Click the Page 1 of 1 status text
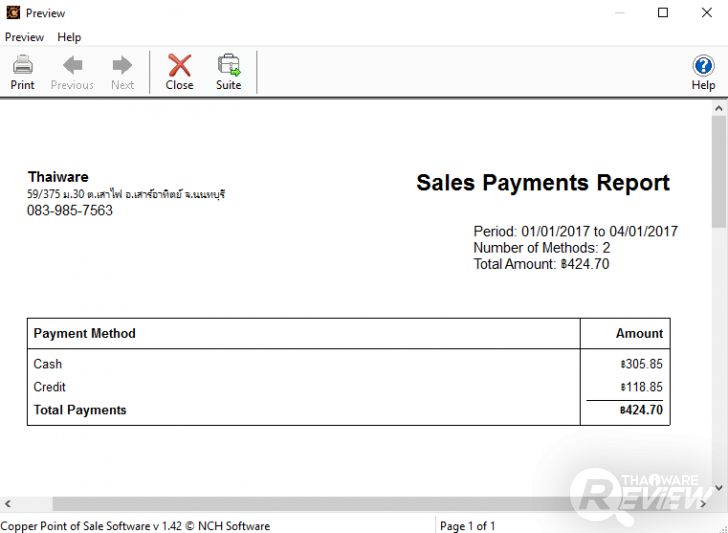728x533 pixels. pos(468,526)
